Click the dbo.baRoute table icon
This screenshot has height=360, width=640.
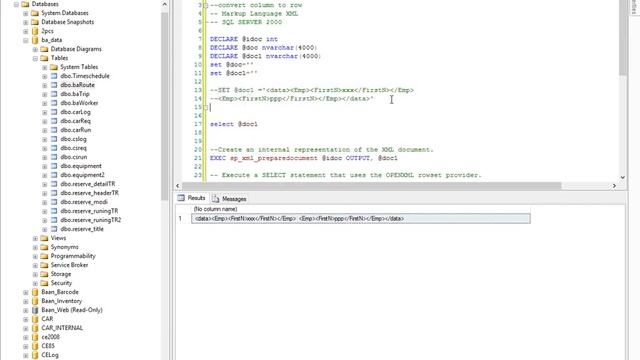point(54,85)
